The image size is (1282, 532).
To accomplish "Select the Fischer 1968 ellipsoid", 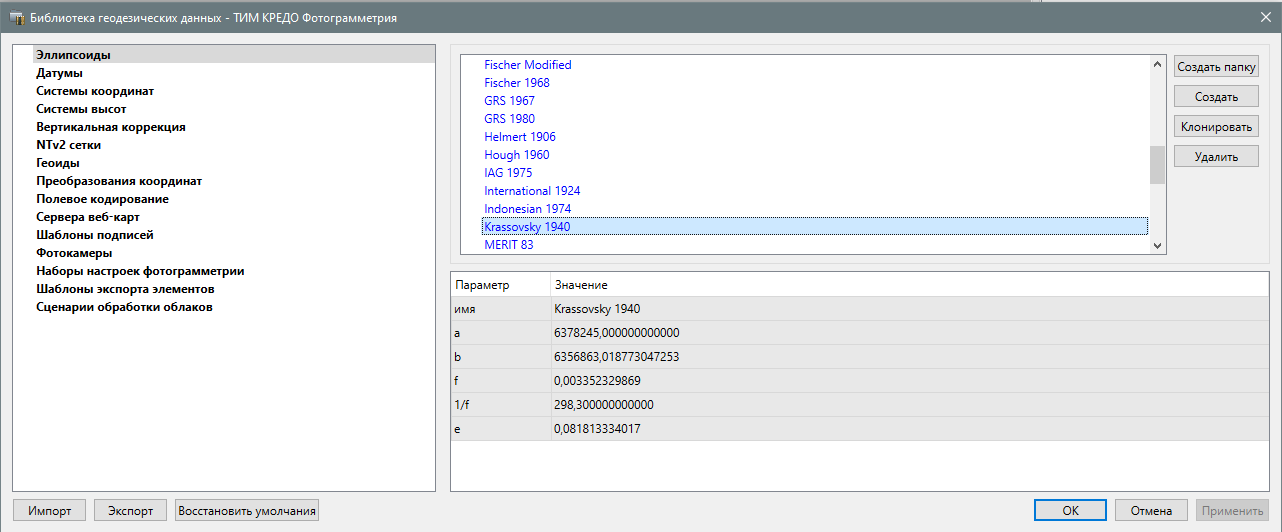I will coord(517,83).
